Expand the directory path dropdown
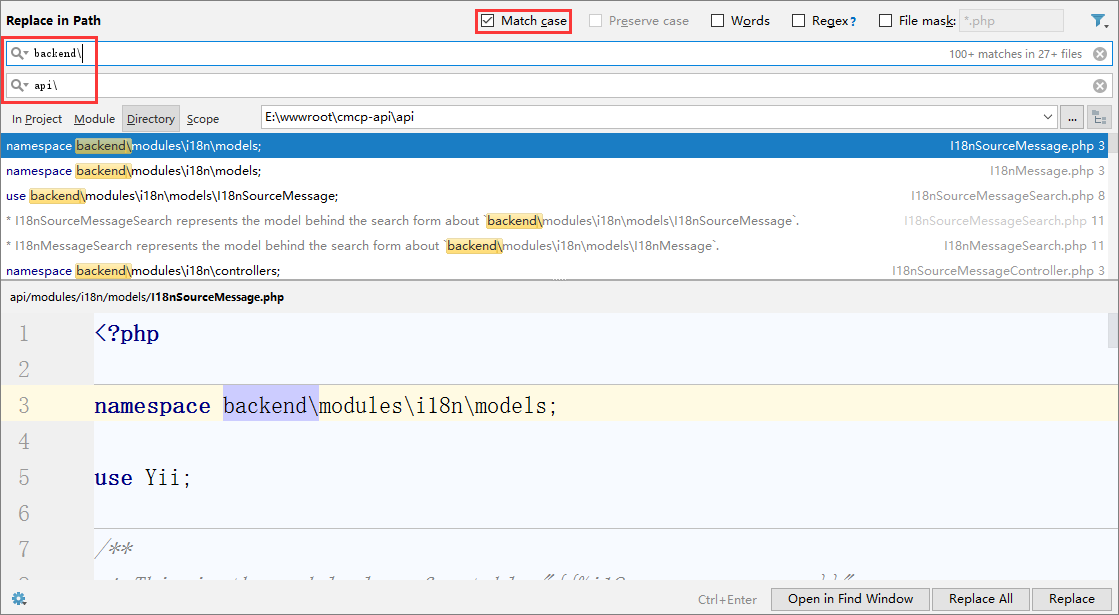 pyautogui.click(x=1047, y=117)
